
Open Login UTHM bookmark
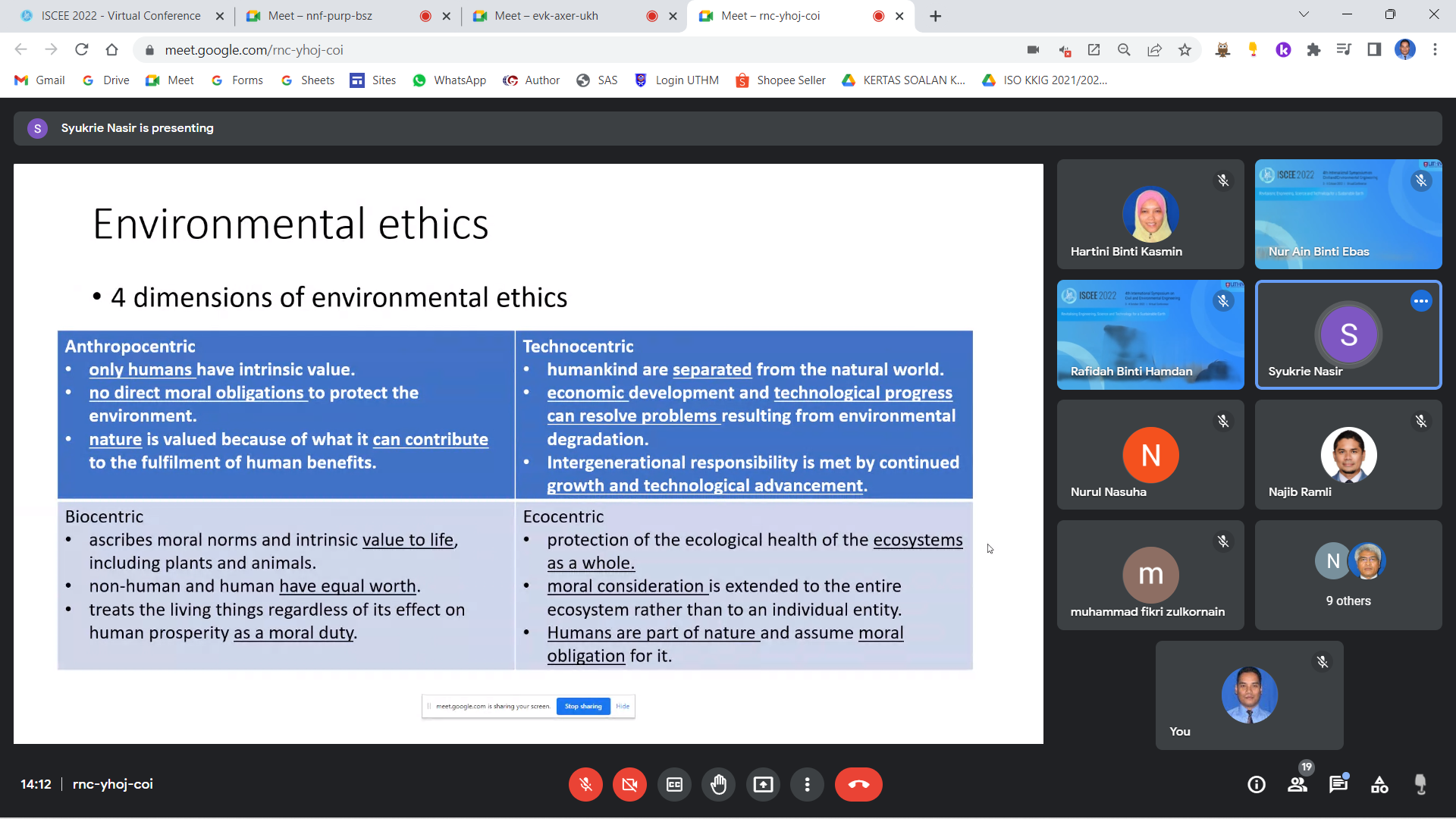coord(676,80)
